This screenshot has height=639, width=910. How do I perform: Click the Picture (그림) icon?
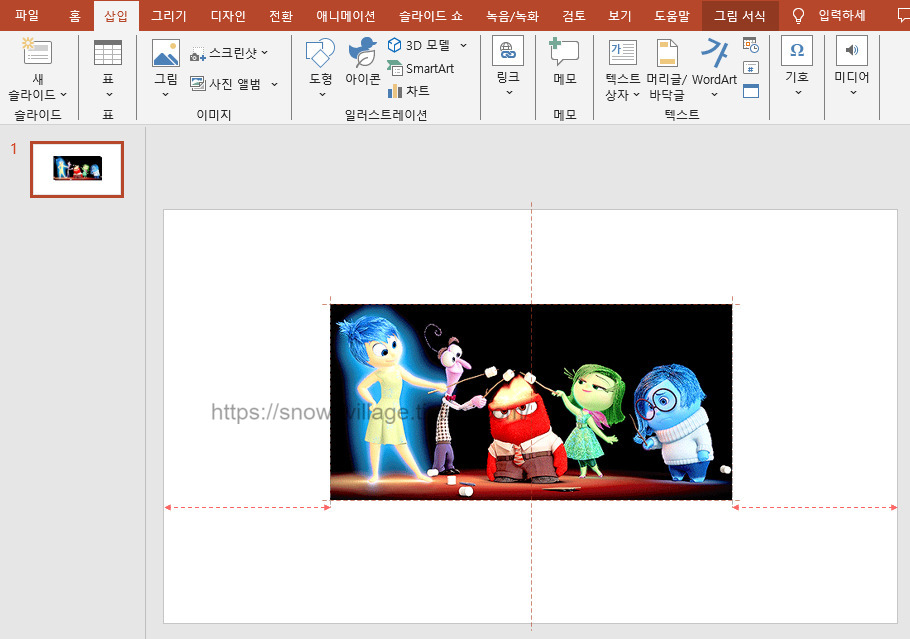coord(166,53)
